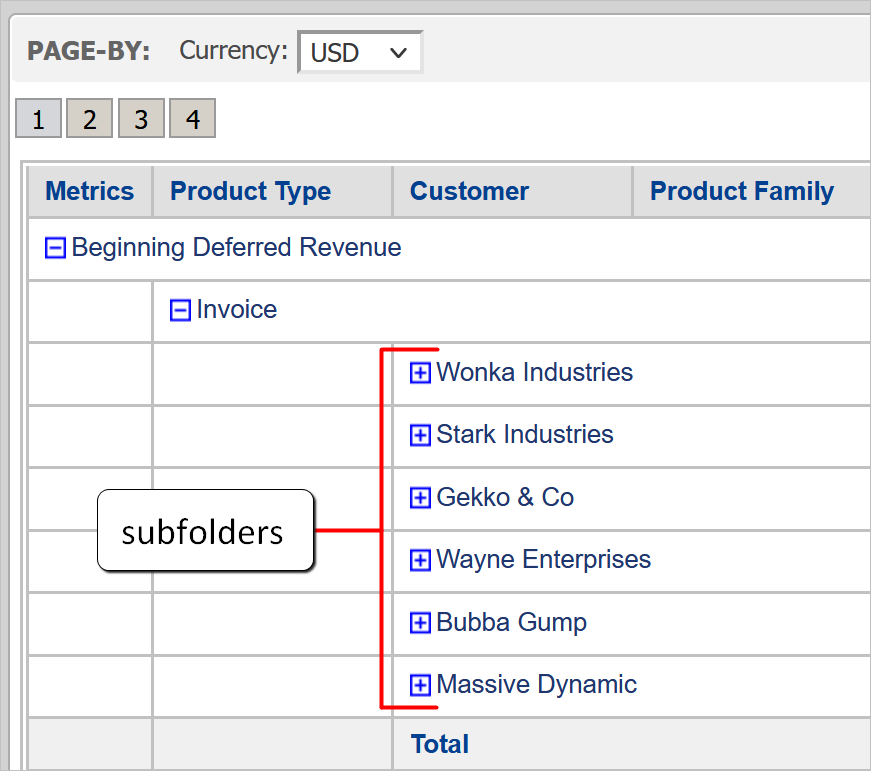Screen dimensions: 871x771
Task: Click the Currency label
Action: pyautogui.click(x=233, y=51)
